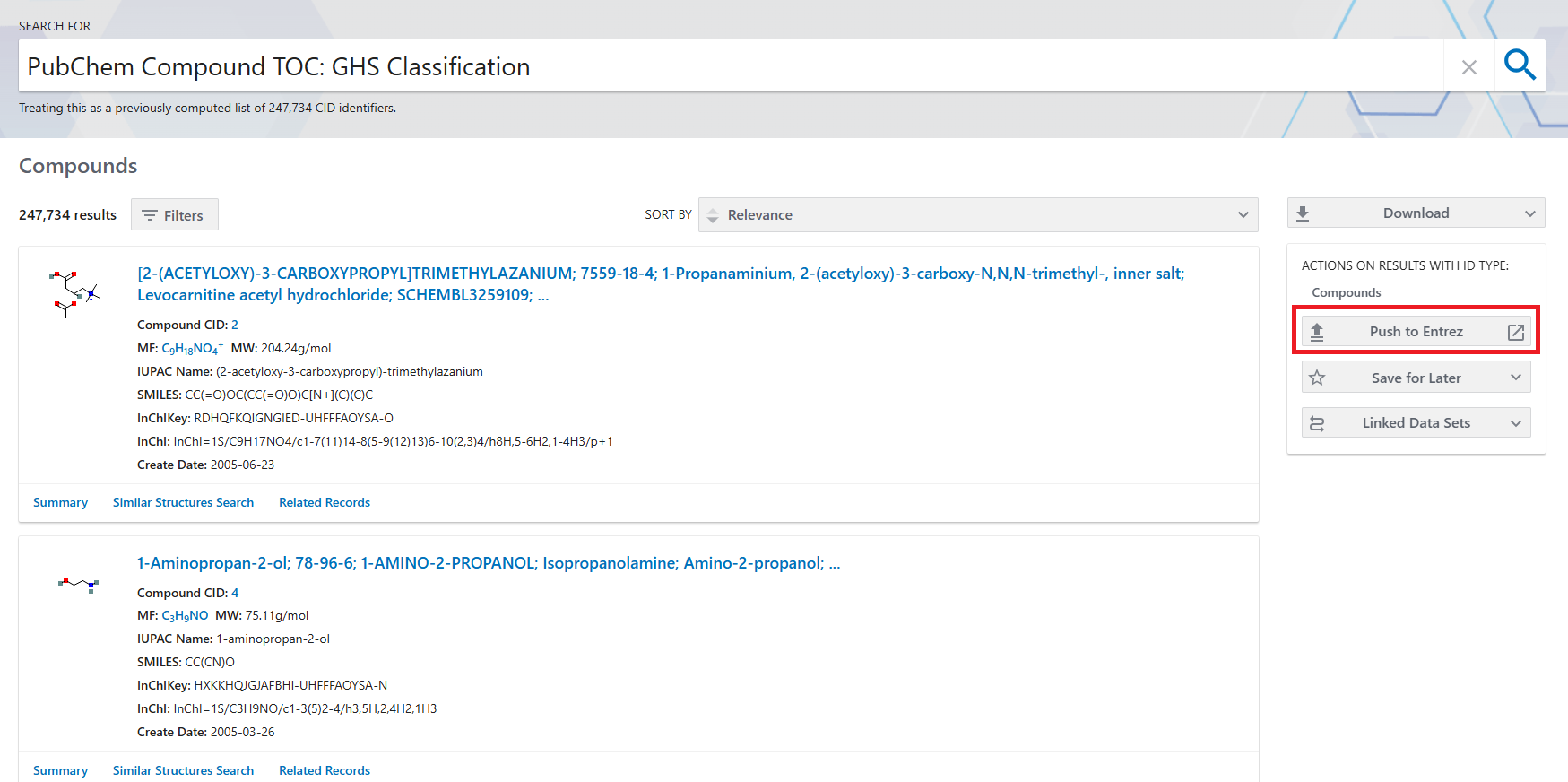Click molecular formula C3H9NO link
The image size is (1568, 782).
coord(185,616)
